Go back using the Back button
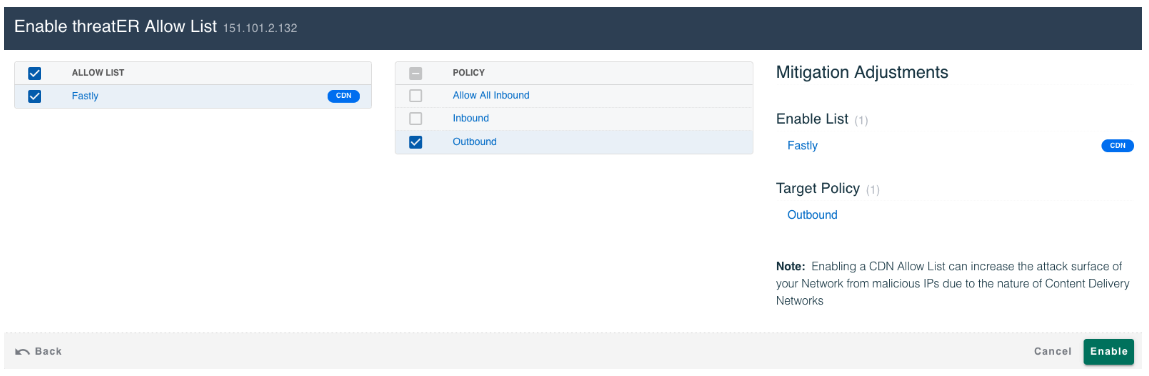The image size is (1149, 376). (x=39, y=352)
